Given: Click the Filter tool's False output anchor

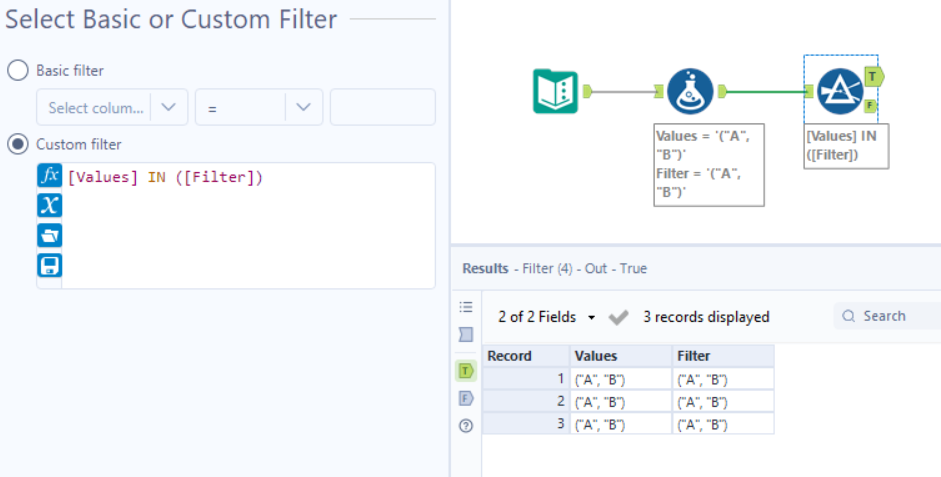Looking at the screenshot, I should coord(871,105).
